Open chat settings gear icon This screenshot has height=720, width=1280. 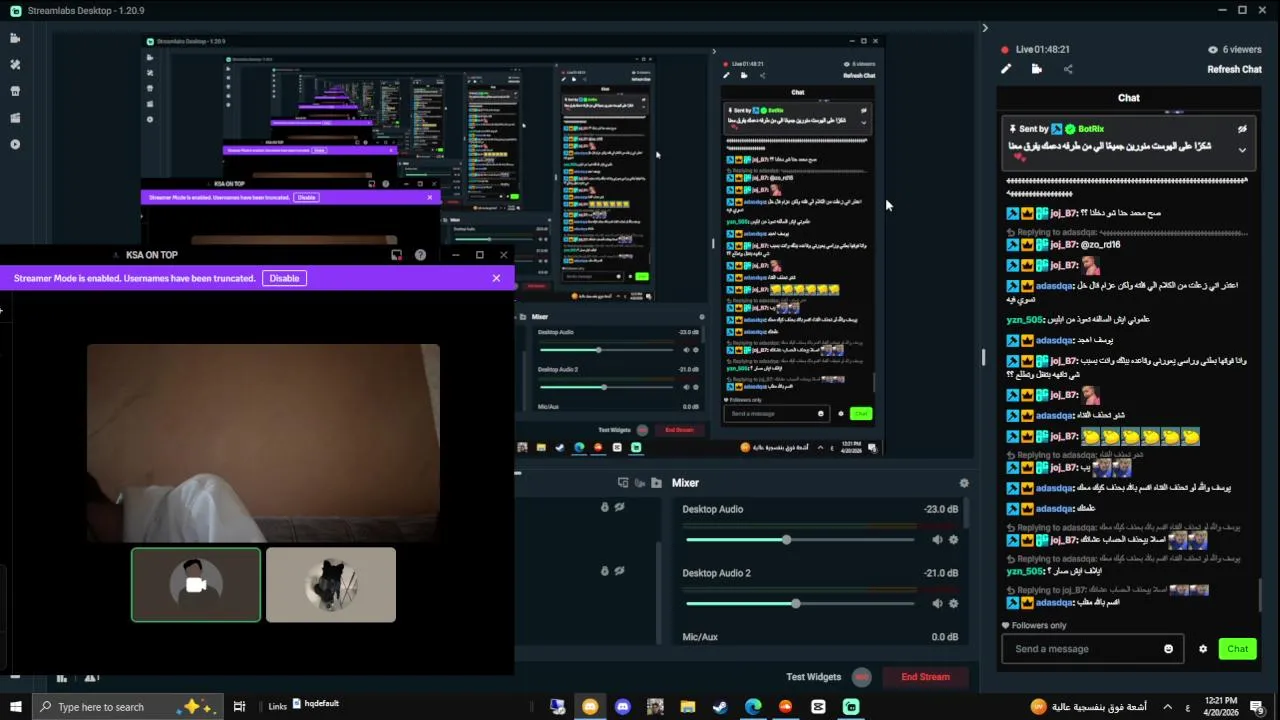pyautogui.click(x=1203, y=649)
